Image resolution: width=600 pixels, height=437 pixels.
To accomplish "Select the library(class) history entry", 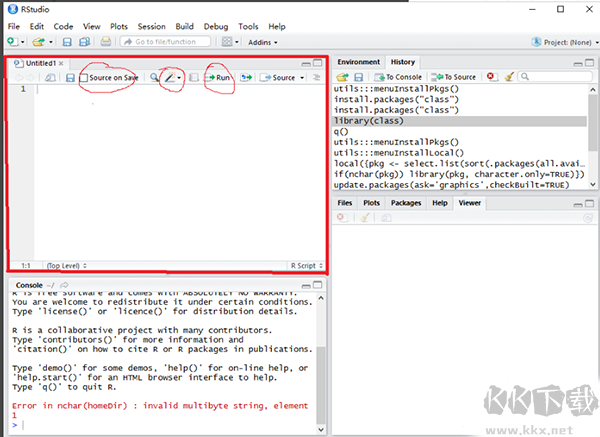I will pos(460,121).
